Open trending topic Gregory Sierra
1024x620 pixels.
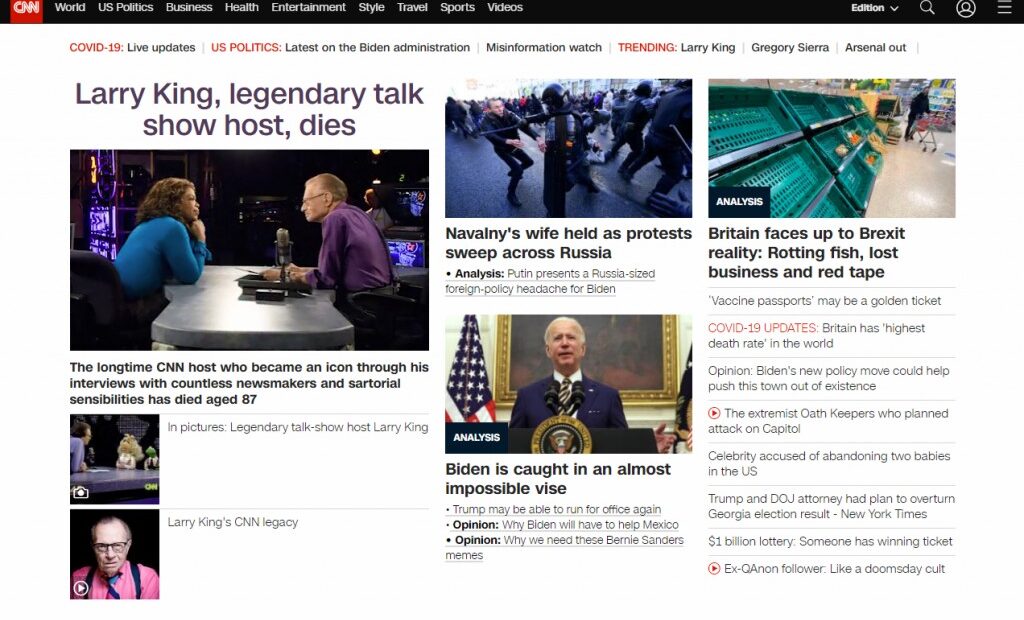pos(790,48)
